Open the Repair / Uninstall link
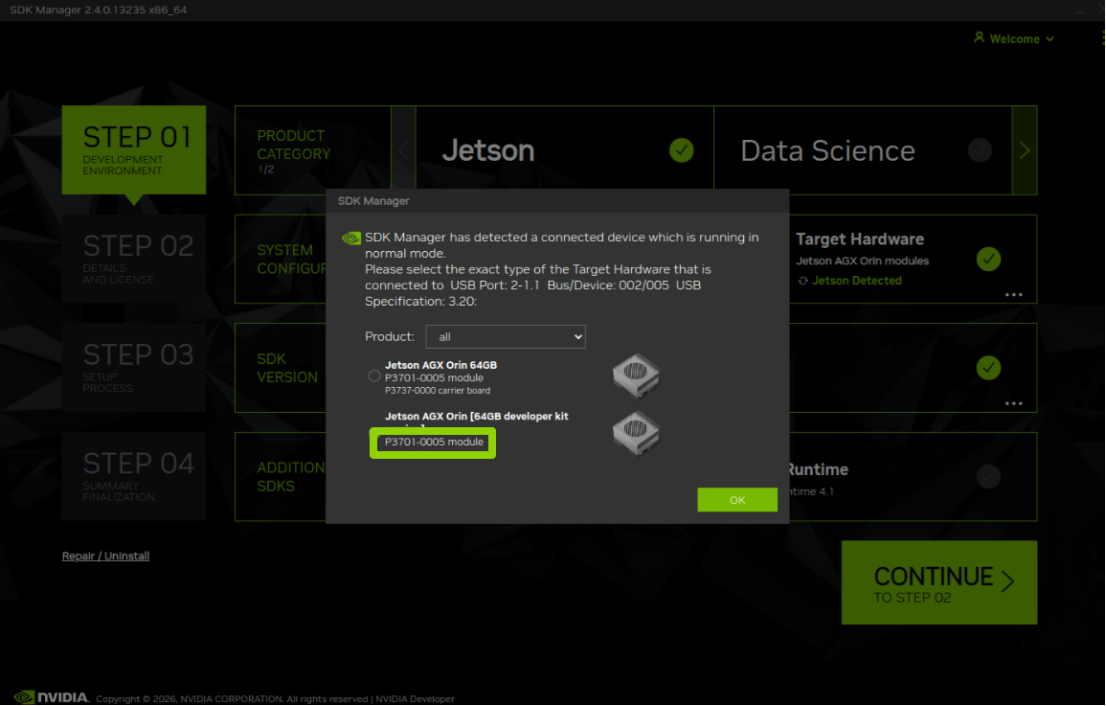The width and height of the screenshot is (1106, 706). [105, 556]
